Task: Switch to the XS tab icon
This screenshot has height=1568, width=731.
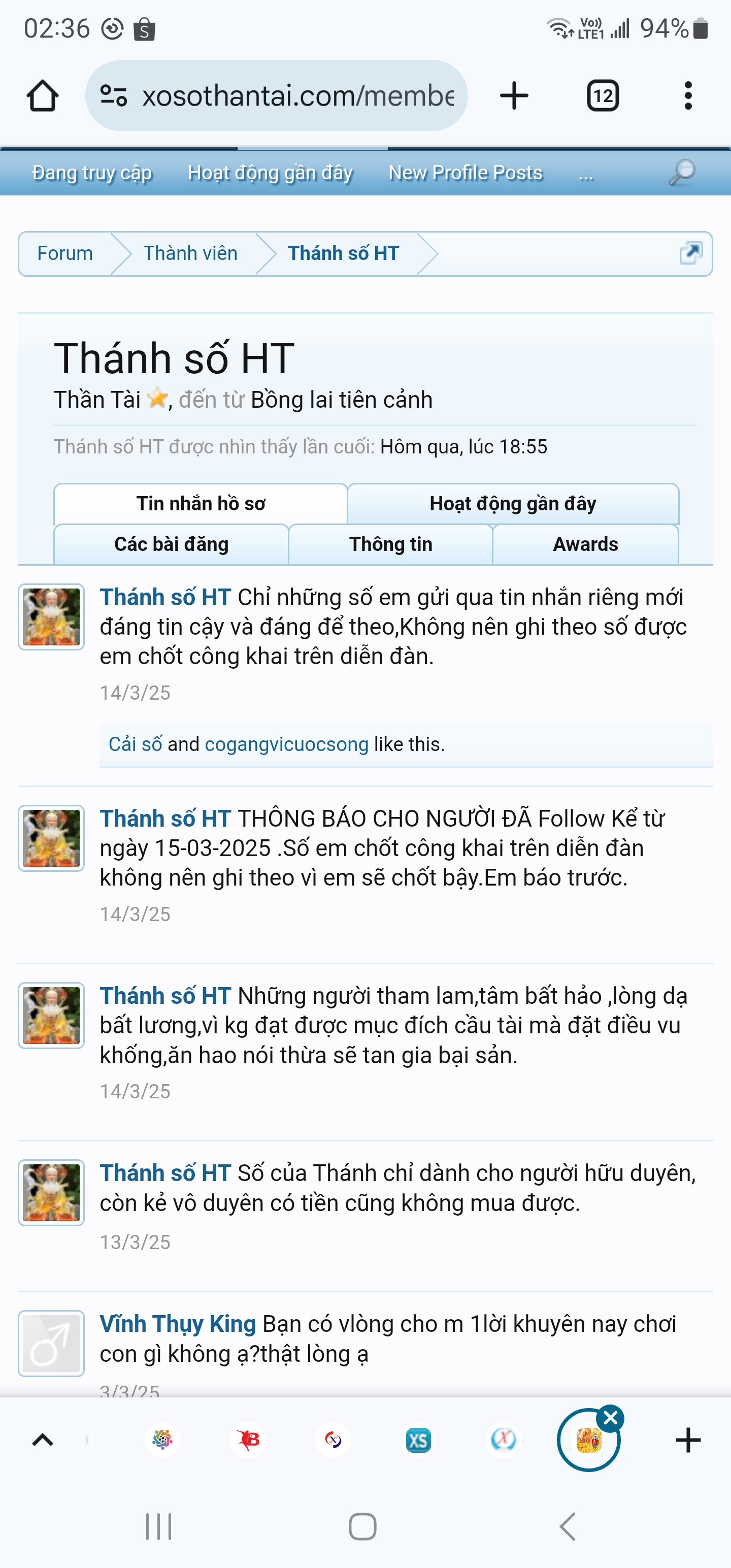Action: 418,1440
